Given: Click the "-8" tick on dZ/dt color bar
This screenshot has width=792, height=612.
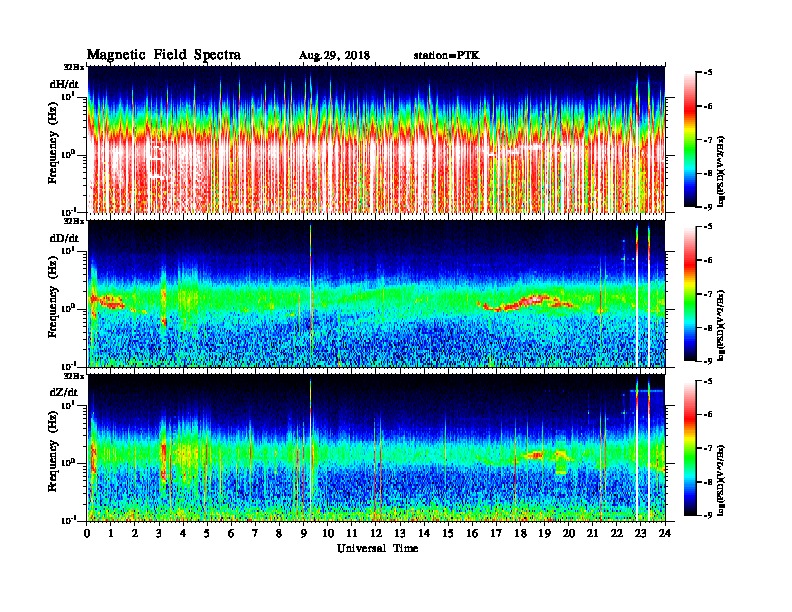Looking at the screenshot, I should click(708, 482).
